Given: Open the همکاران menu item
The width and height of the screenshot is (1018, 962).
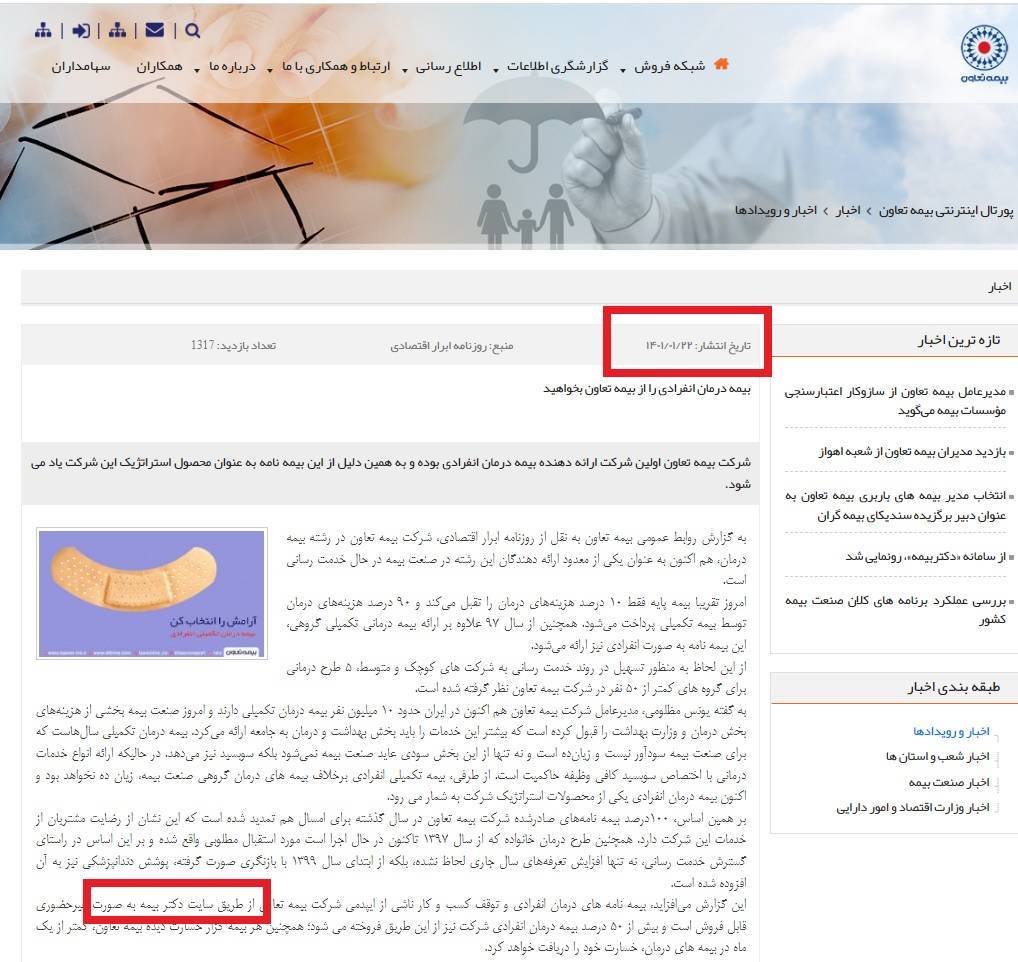Looking at the screenshot, I should (159, 66).
